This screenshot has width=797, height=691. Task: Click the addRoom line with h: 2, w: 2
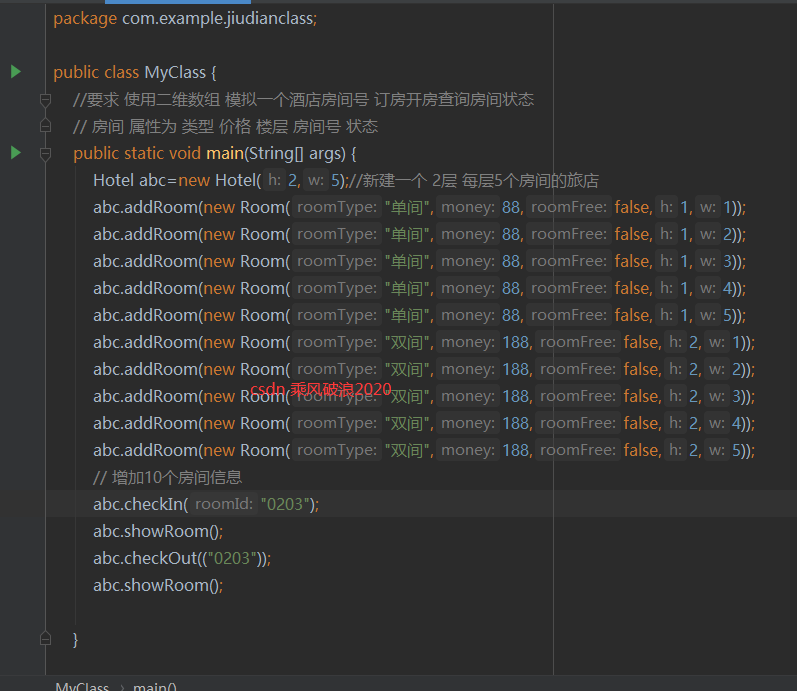tap(424, 369)
